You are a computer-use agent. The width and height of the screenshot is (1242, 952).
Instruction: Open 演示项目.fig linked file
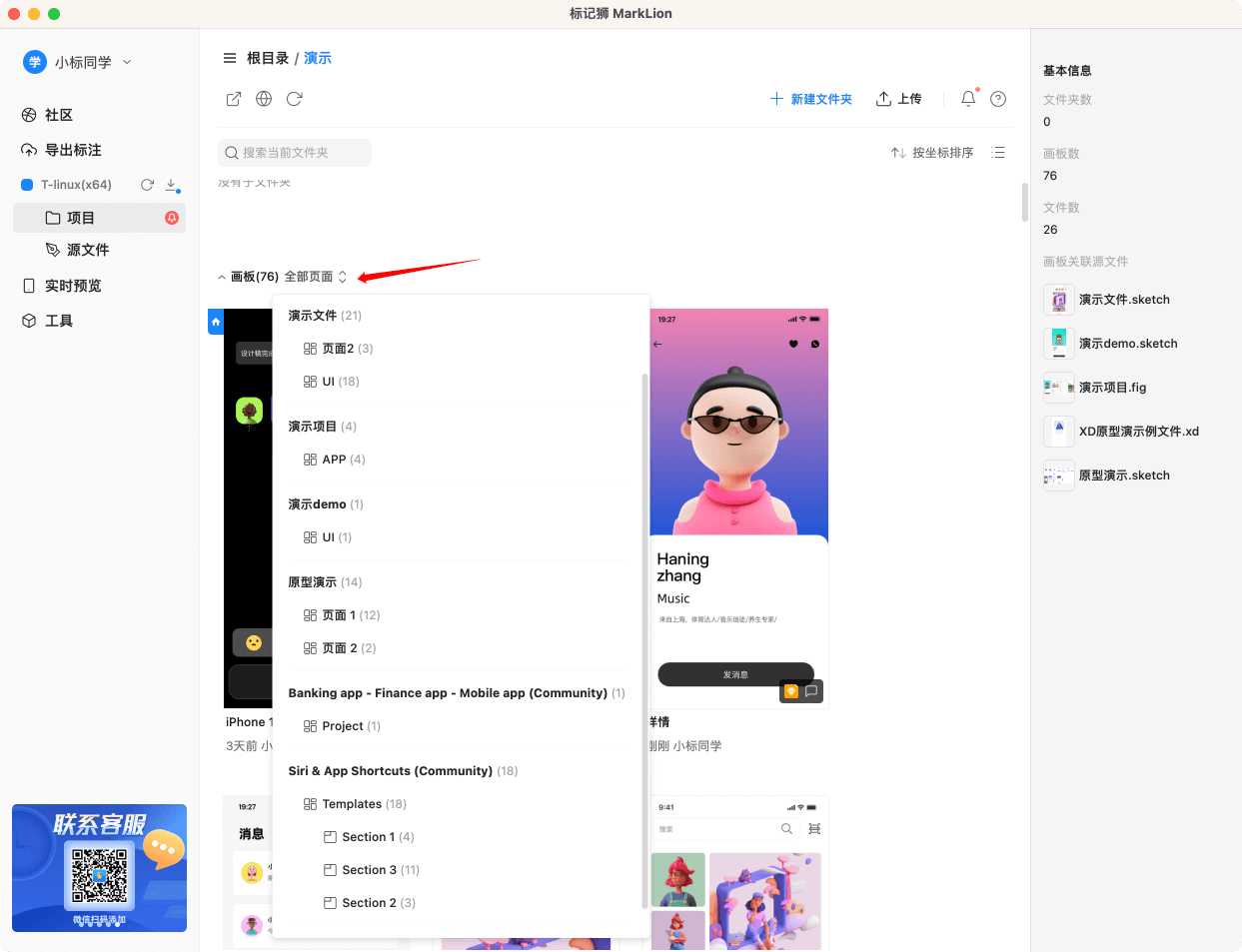tap(1112, 388)
